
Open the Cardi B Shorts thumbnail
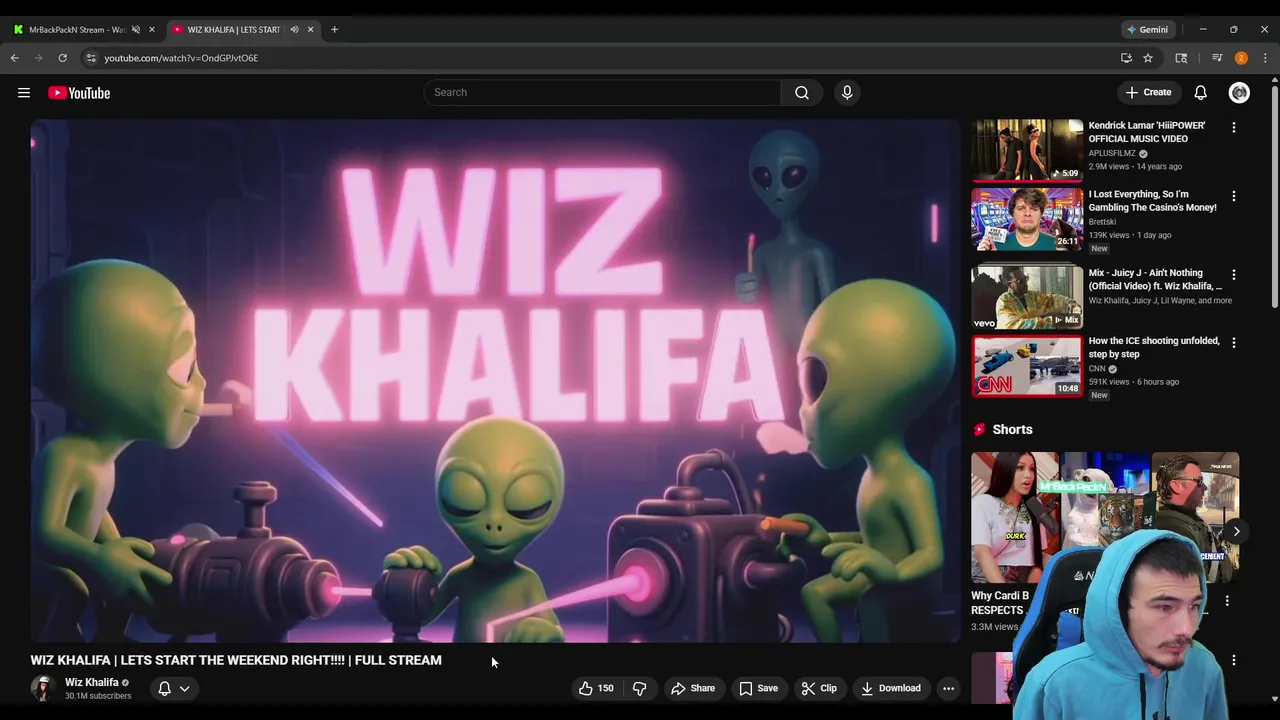point(1014,517)
